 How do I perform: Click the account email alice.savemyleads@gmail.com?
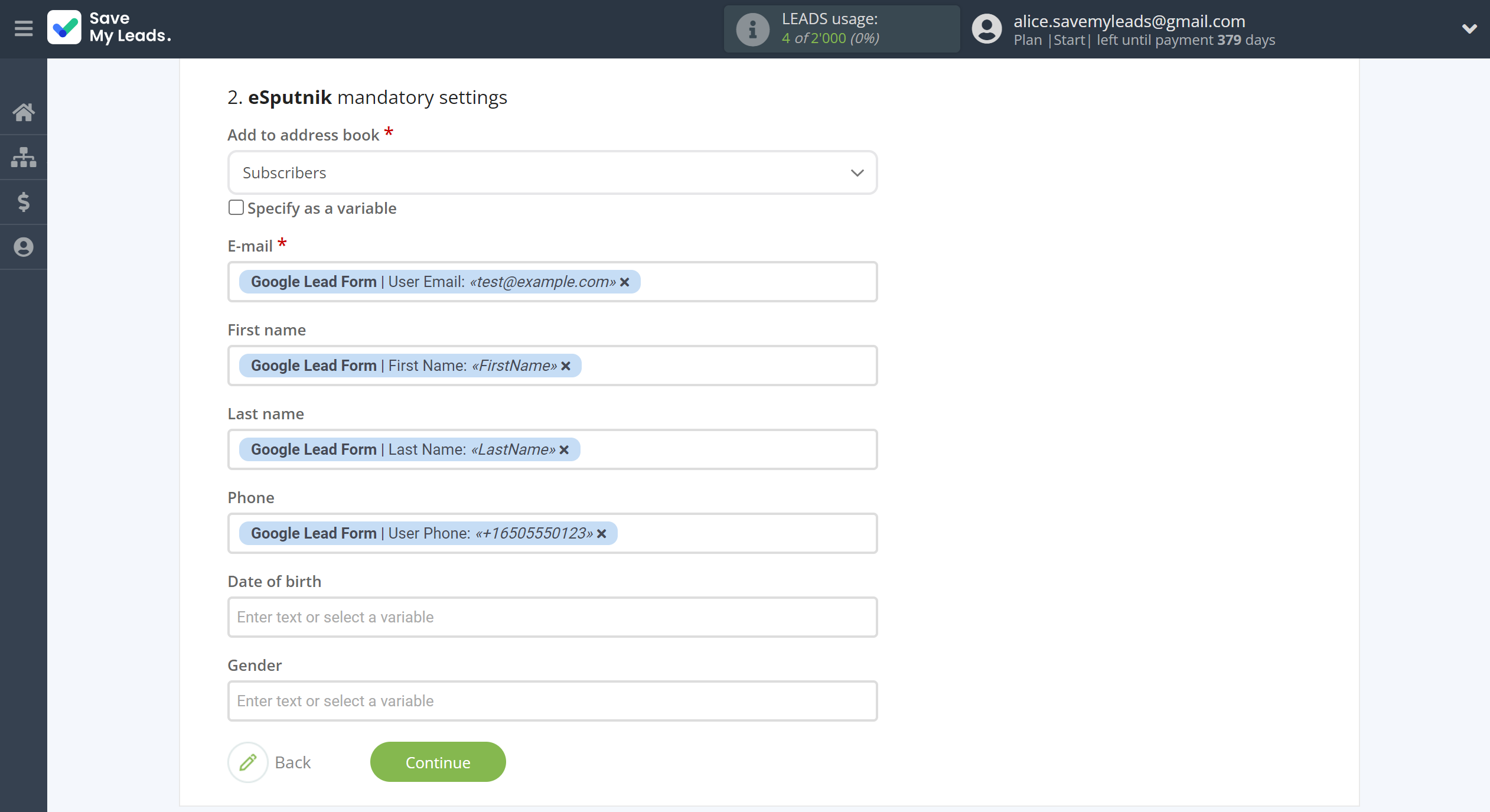[1129, 21]
